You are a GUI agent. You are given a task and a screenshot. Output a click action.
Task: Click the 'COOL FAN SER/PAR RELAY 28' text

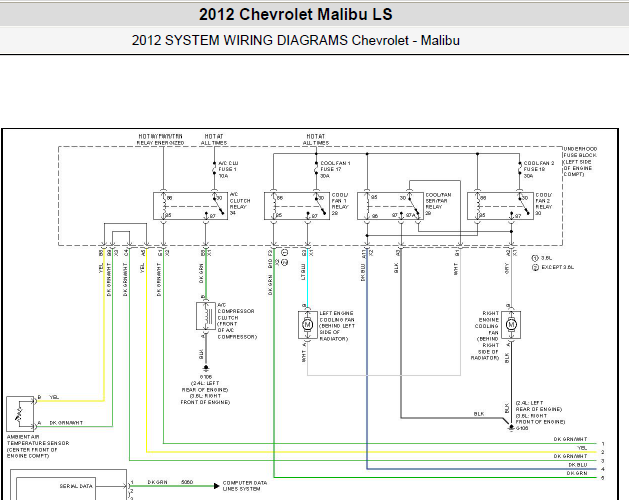pos(438,203)
